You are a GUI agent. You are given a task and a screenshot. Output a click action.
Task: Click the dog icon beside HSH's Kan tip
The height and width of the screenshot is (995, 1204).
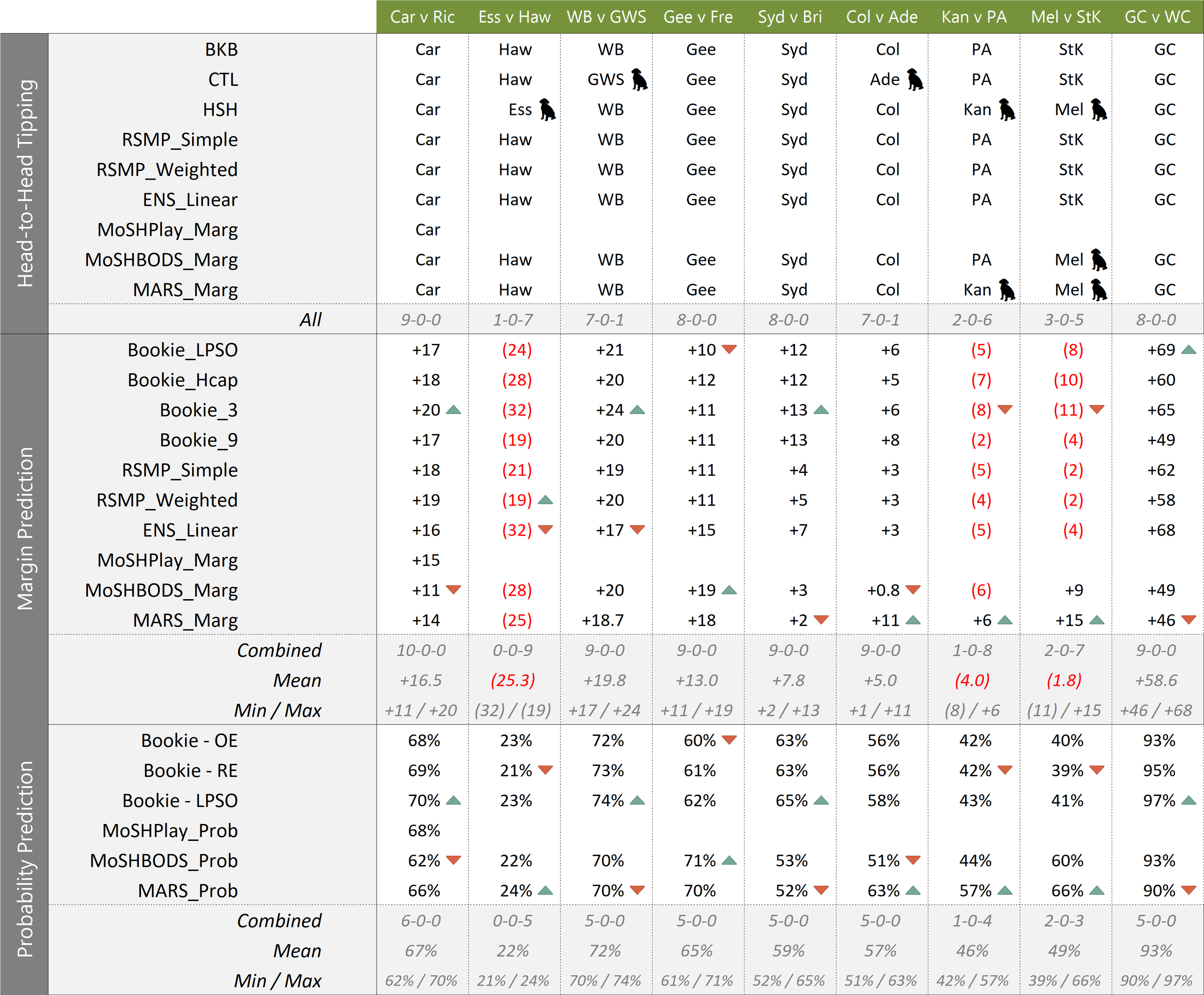pos(1006,109)
